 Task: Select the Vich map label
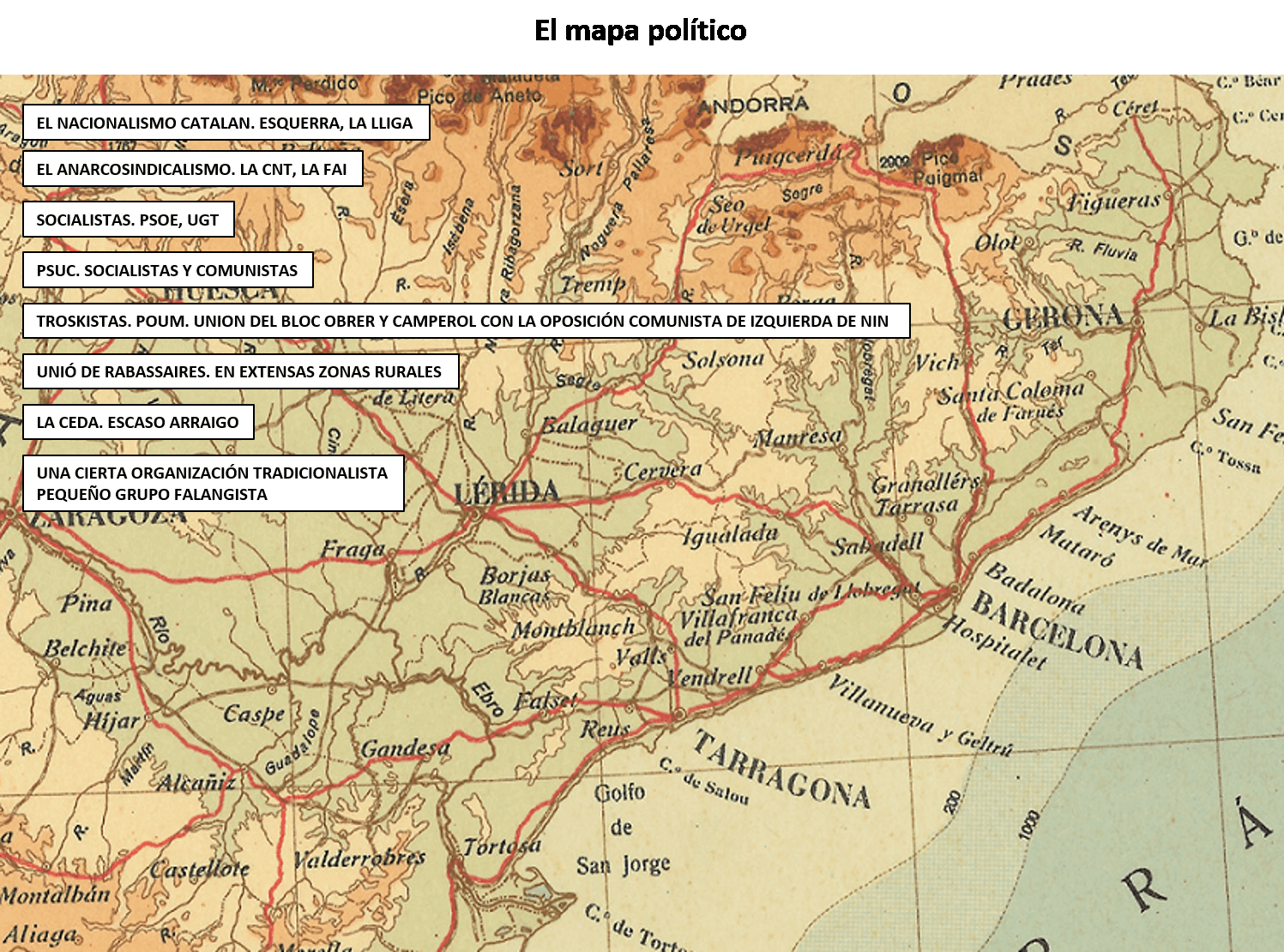click(x=937, y=364)
